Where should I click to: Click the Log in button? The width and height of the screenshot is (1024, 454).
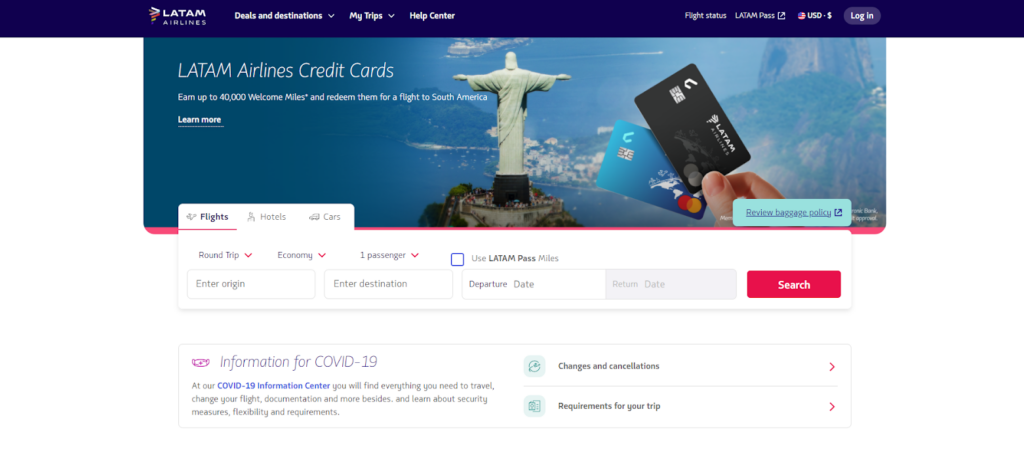coord(862,16)
